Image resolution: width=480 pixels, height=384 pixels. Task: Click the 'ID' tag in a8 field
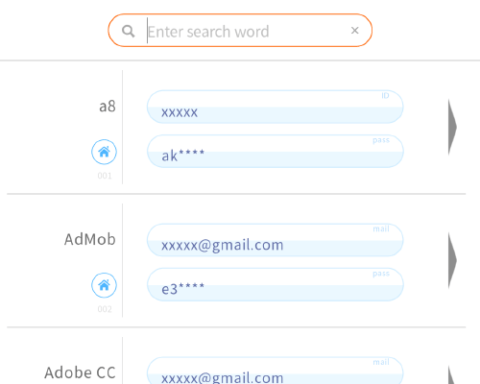coord(385,96)
